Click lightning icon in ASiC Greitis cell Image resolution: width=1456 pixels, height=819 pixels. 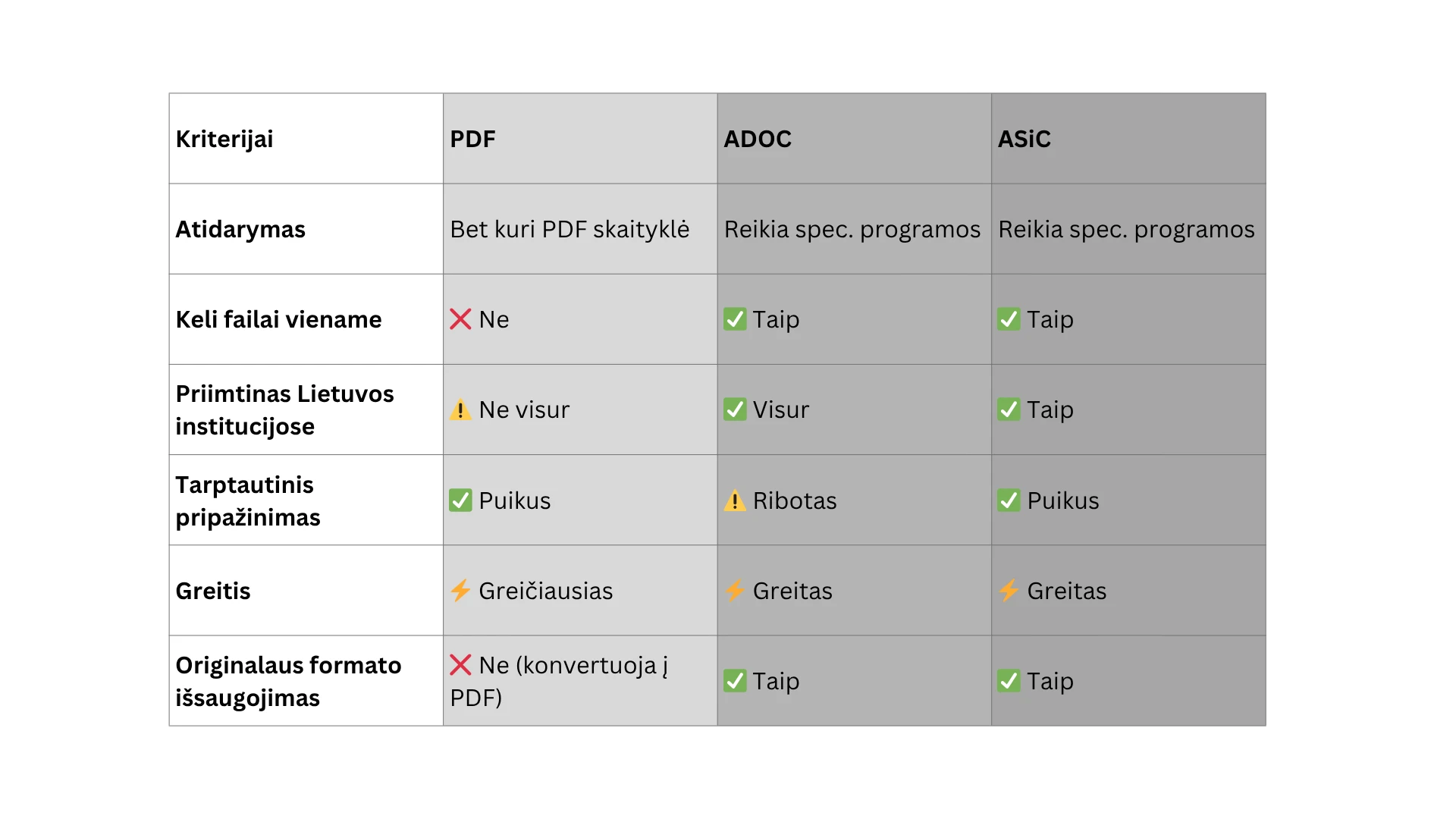[1008, 591]
